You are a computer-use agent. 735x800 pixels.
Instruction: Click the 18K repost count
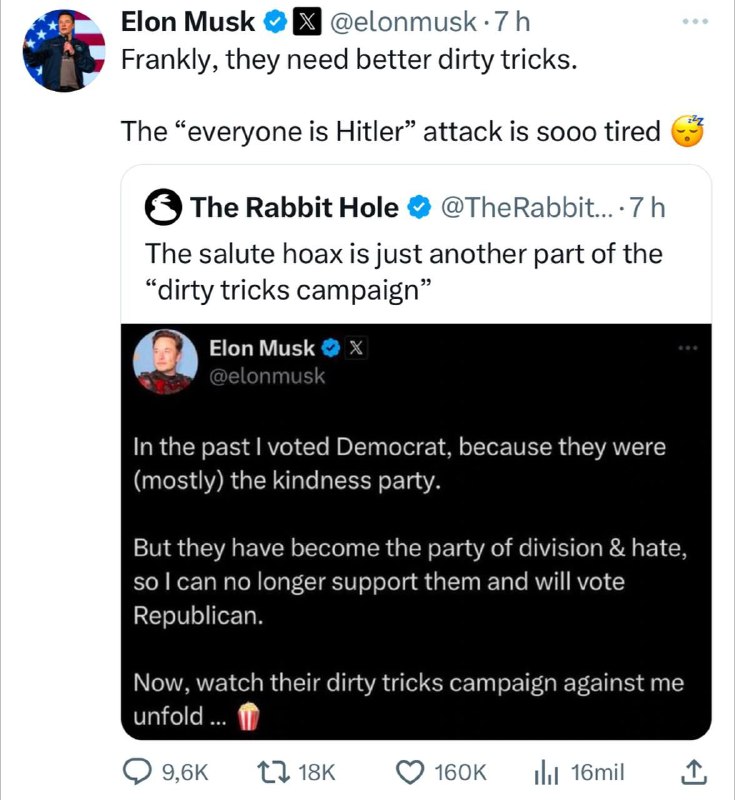tap(317, 771)
